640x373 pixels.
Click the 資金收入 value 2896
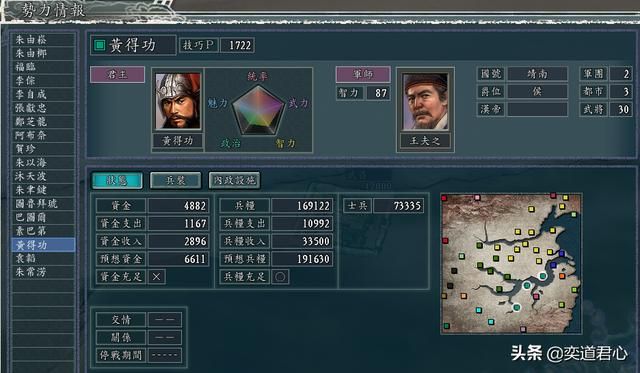pyautogui.click(x=178, y=241)
